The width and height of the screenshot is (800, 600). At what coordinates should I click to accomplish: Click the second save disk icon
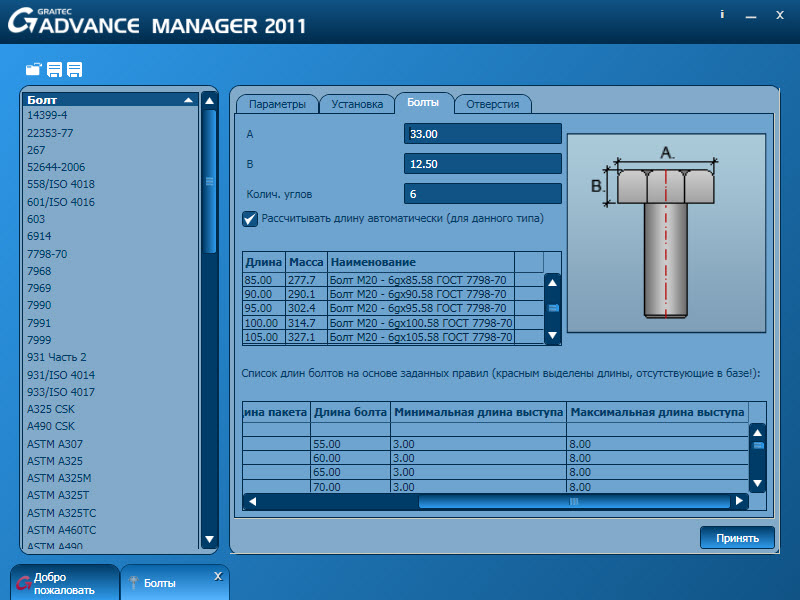click(x=74, y=69)
